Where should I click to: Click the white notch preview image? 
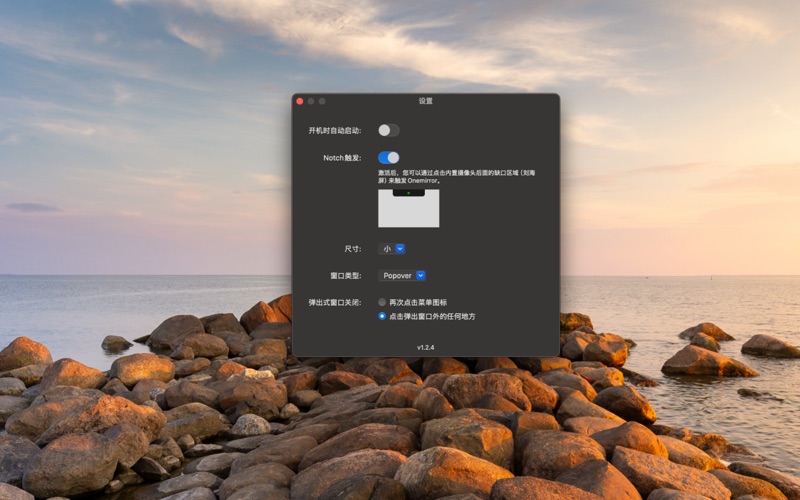click(x=408, y=215)
